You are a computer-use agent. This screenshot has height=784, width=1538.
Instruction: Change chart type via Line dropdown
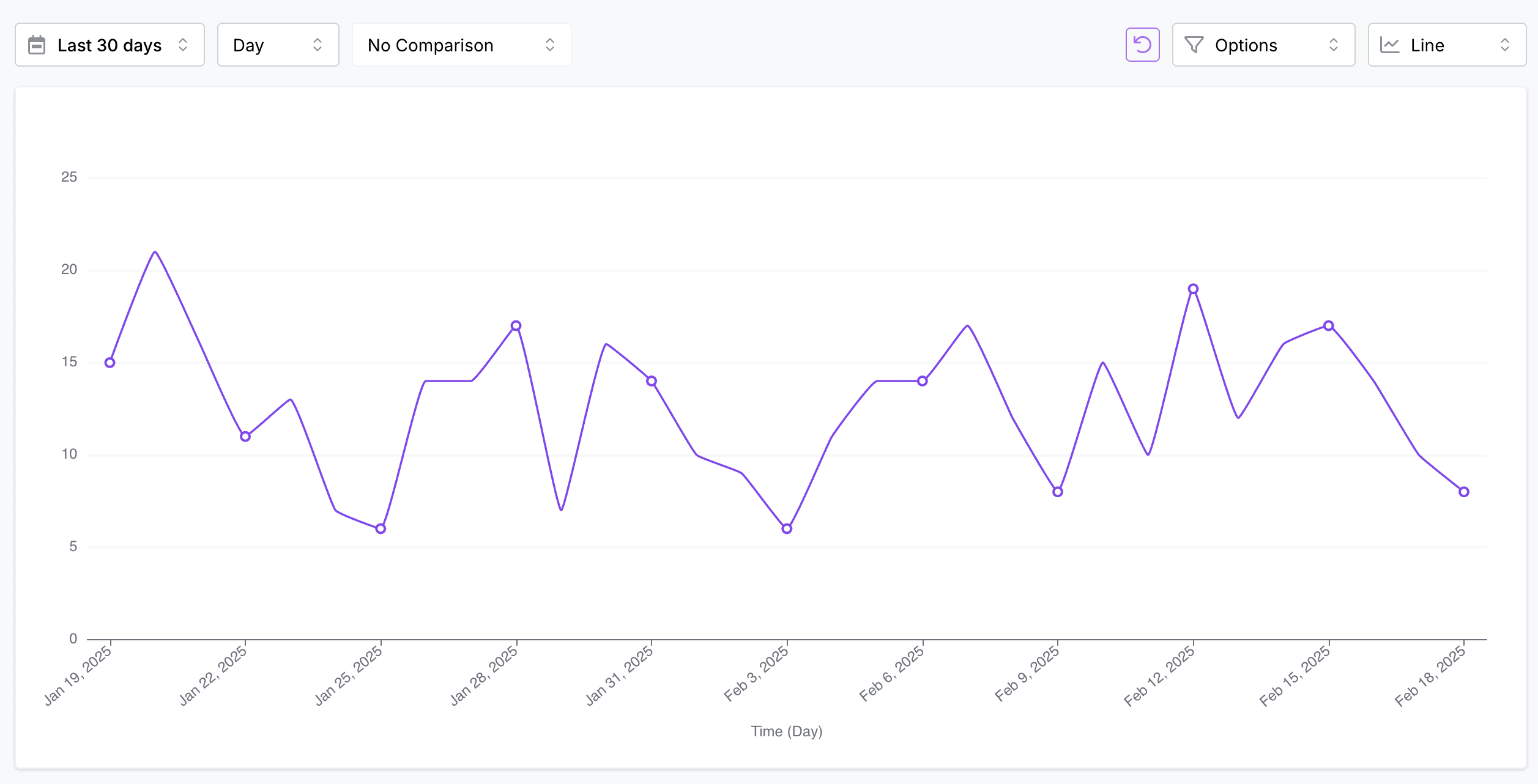click(1446, 45)
